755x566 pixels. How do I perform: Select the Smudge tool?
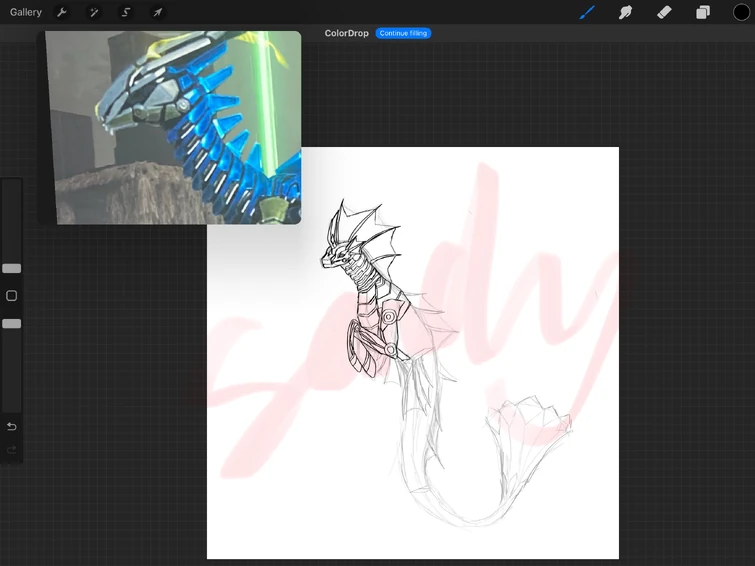tap(626, 13)
